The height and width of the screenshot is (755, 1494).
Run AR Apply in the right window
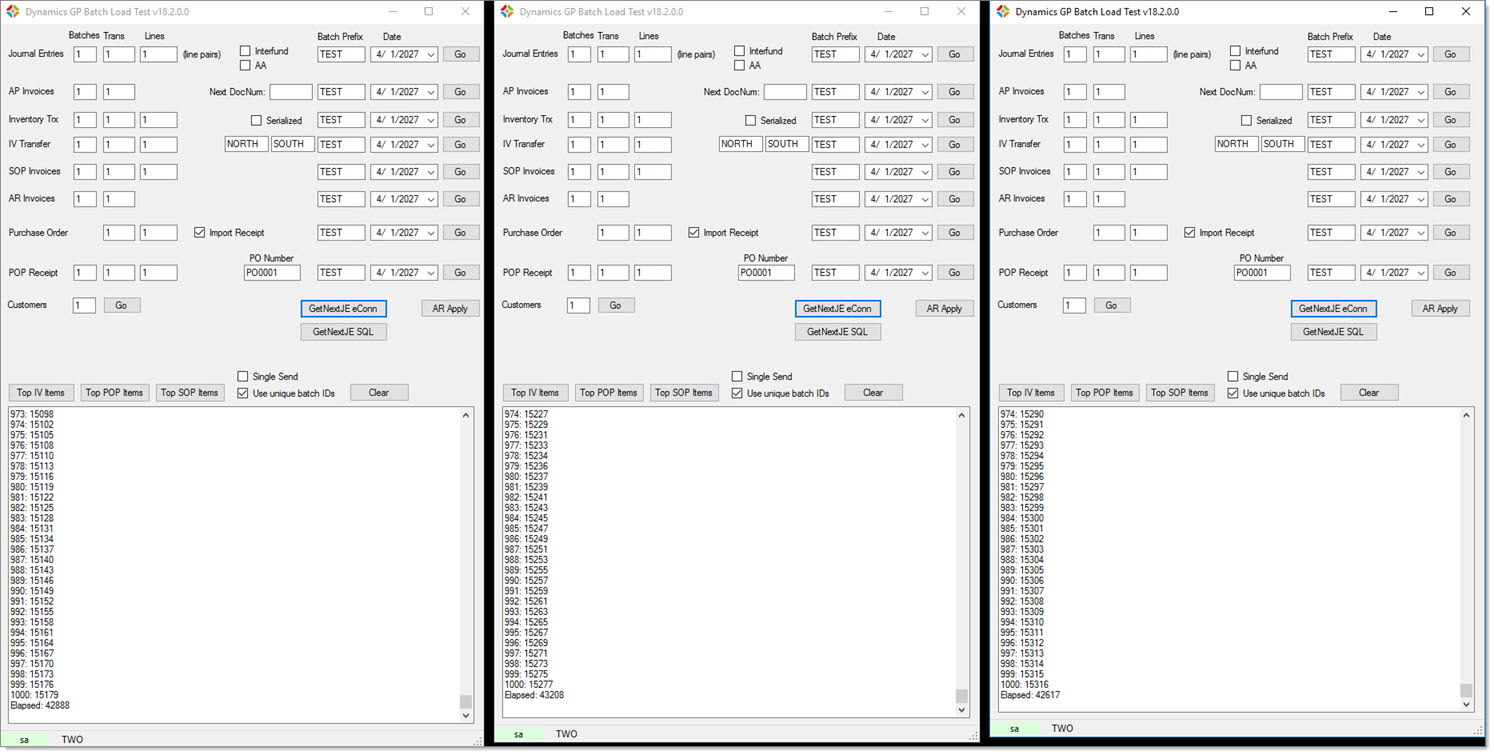(1440, 309)
